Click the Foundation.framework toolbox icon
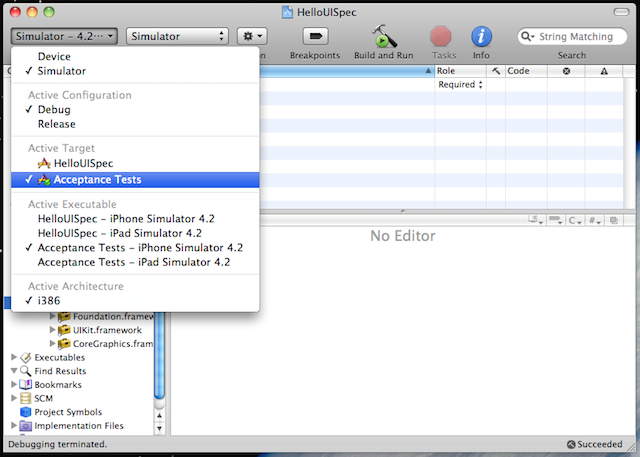Screen dimensions: 640x457 tap(64, 316)
